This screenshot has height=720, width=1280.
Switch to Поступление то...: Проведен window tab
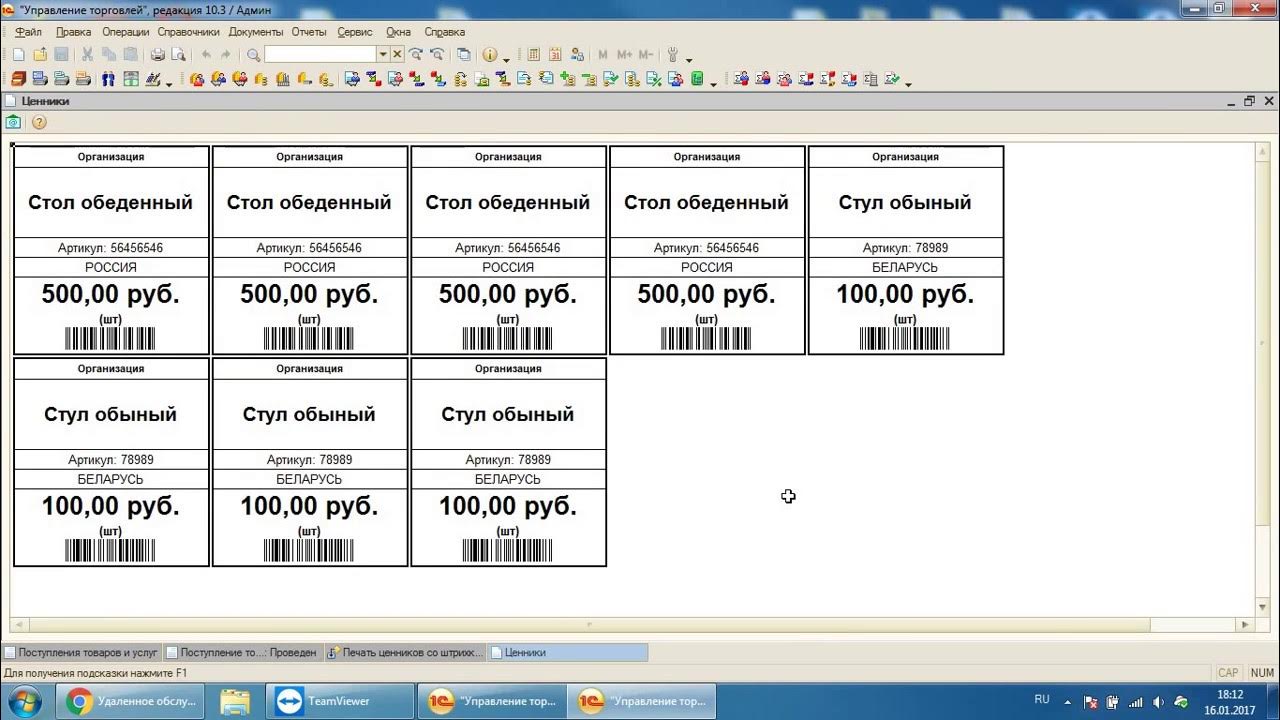(x=241, y=652)
